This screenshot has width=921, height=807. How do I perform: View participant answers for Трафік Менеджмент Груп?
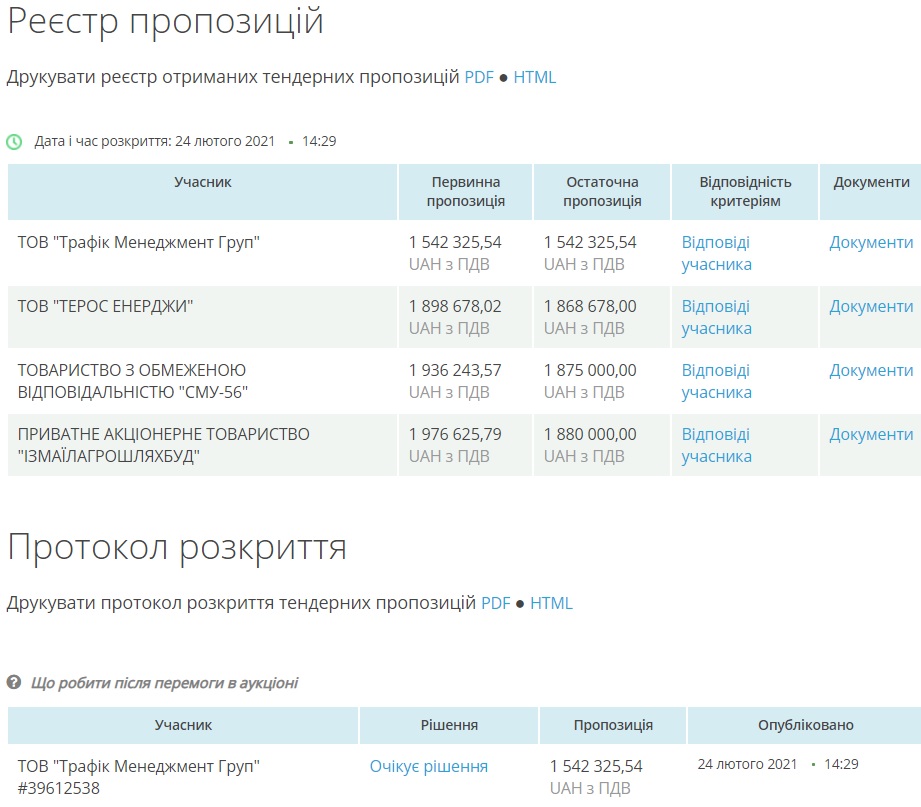click(716, 253)
